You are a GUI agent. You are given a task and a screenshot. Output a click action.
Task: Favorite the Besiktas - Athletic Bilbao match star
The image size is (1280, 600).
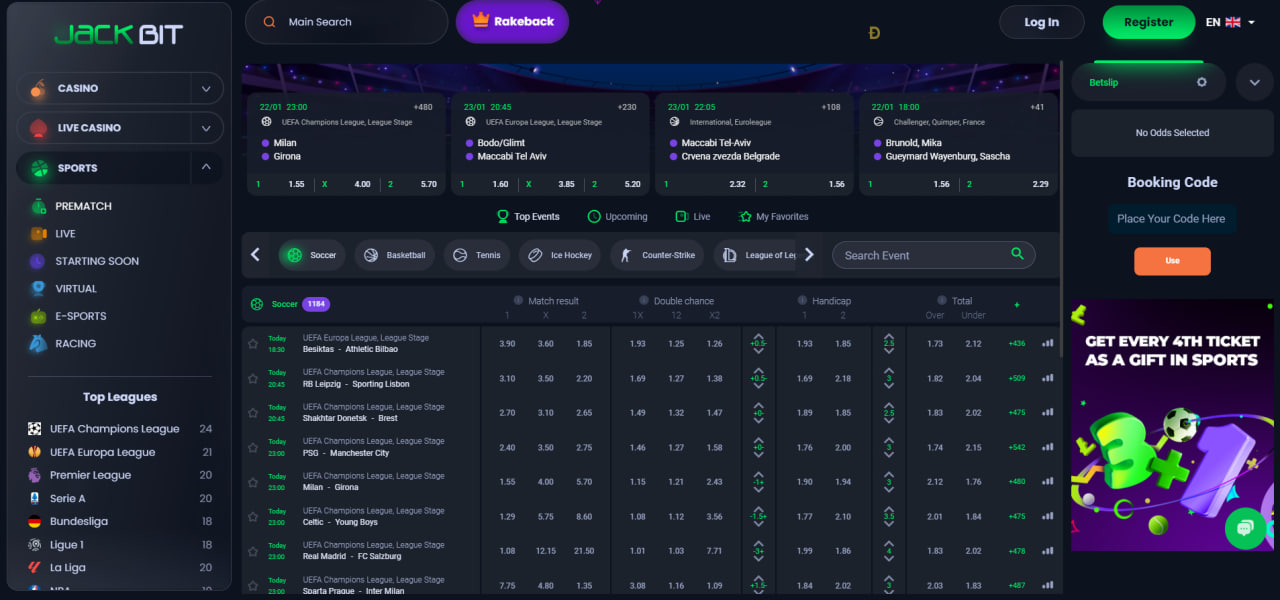click(x=253, y=343)
